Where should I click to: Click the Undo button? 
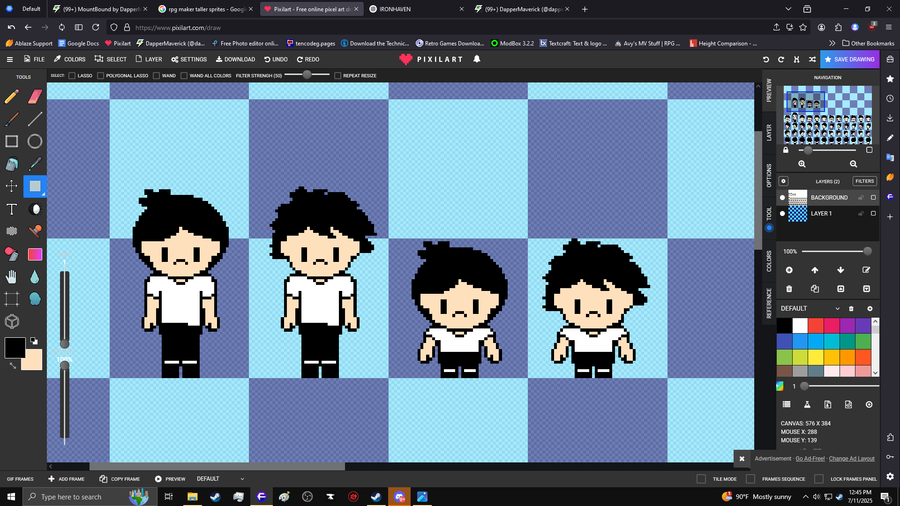[x=276, y=59]
